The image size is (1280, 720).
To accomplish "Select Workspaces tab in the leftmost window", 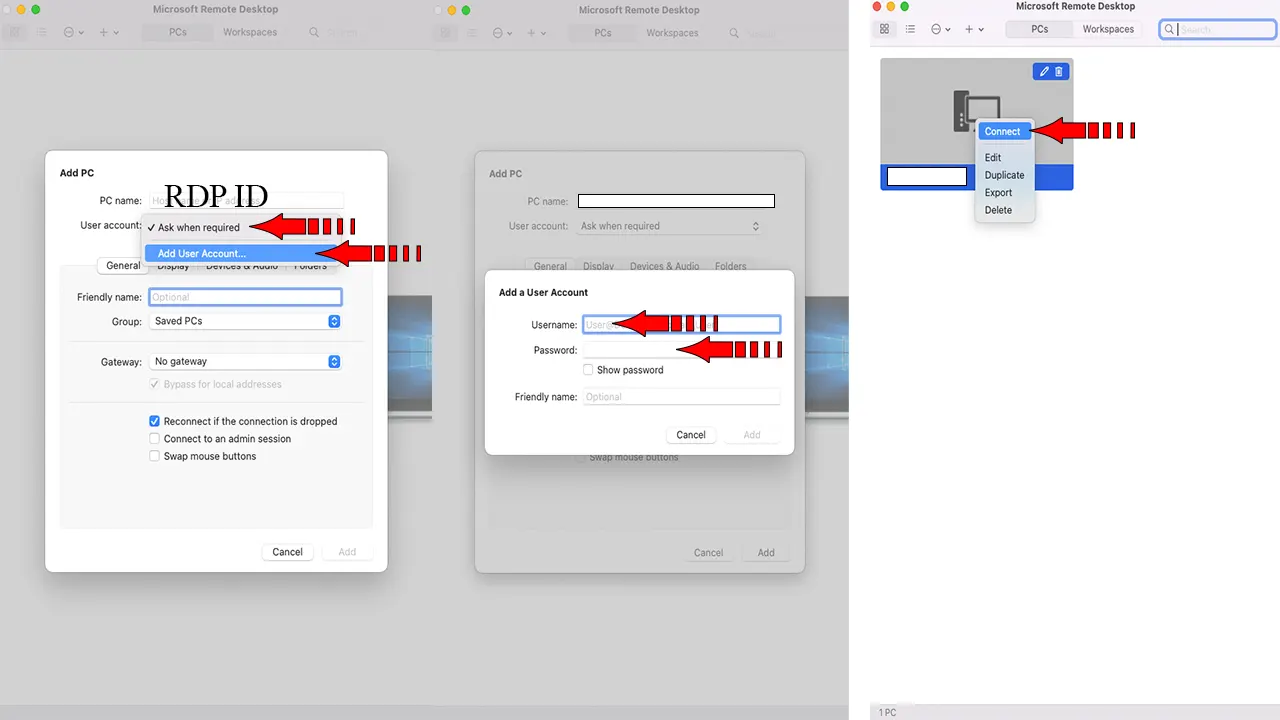I will [x=249, y=32].
